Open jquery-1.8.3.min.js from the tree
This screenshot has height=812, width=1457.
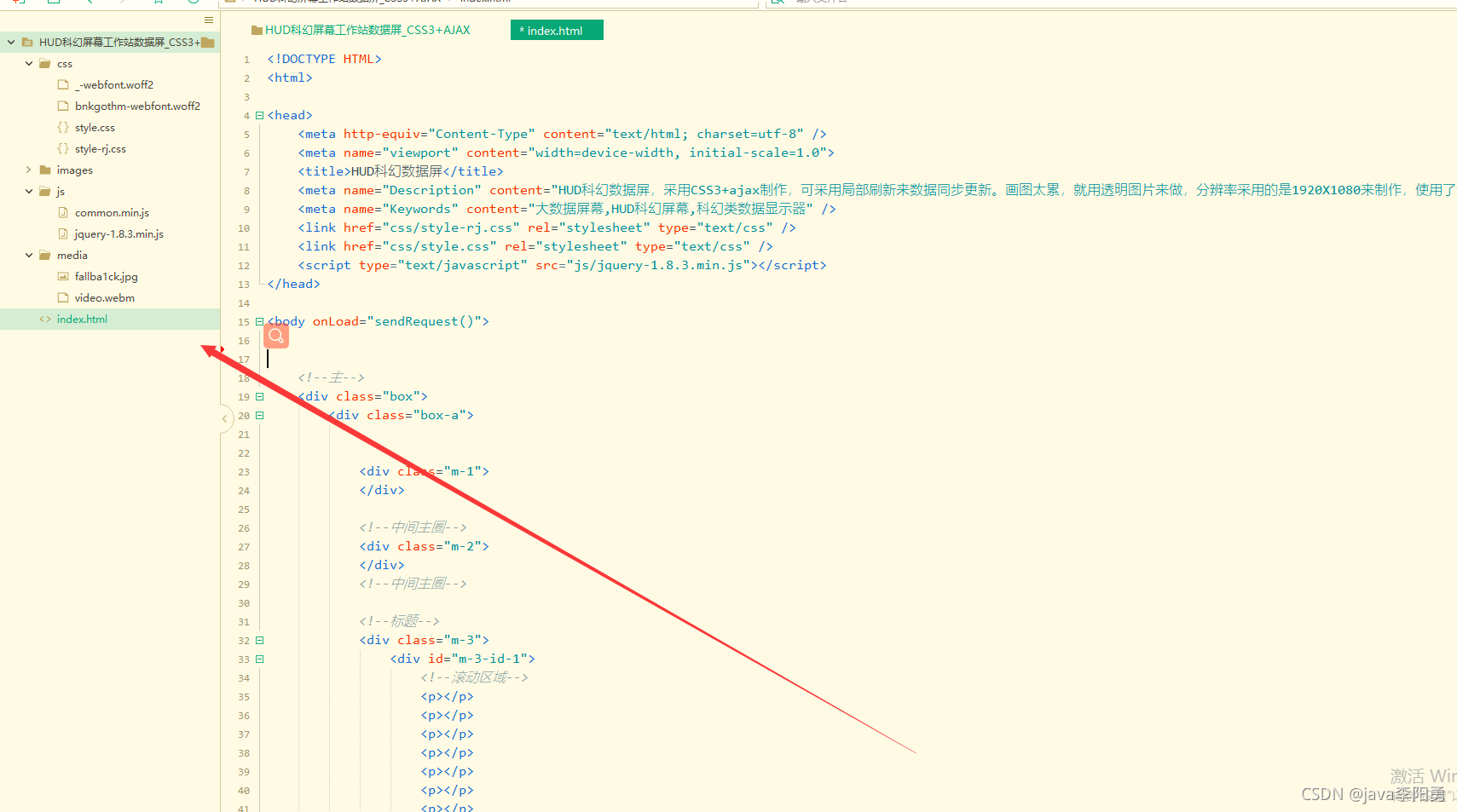pyautogui.click(x=119, y=233)
